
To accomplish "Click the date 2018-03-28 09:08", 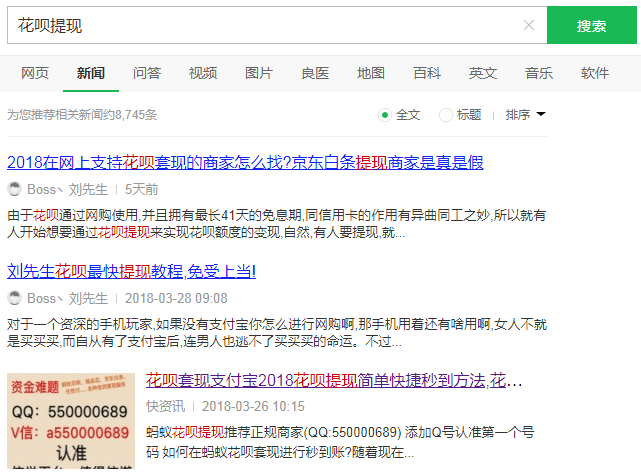I will pos(176,298).
